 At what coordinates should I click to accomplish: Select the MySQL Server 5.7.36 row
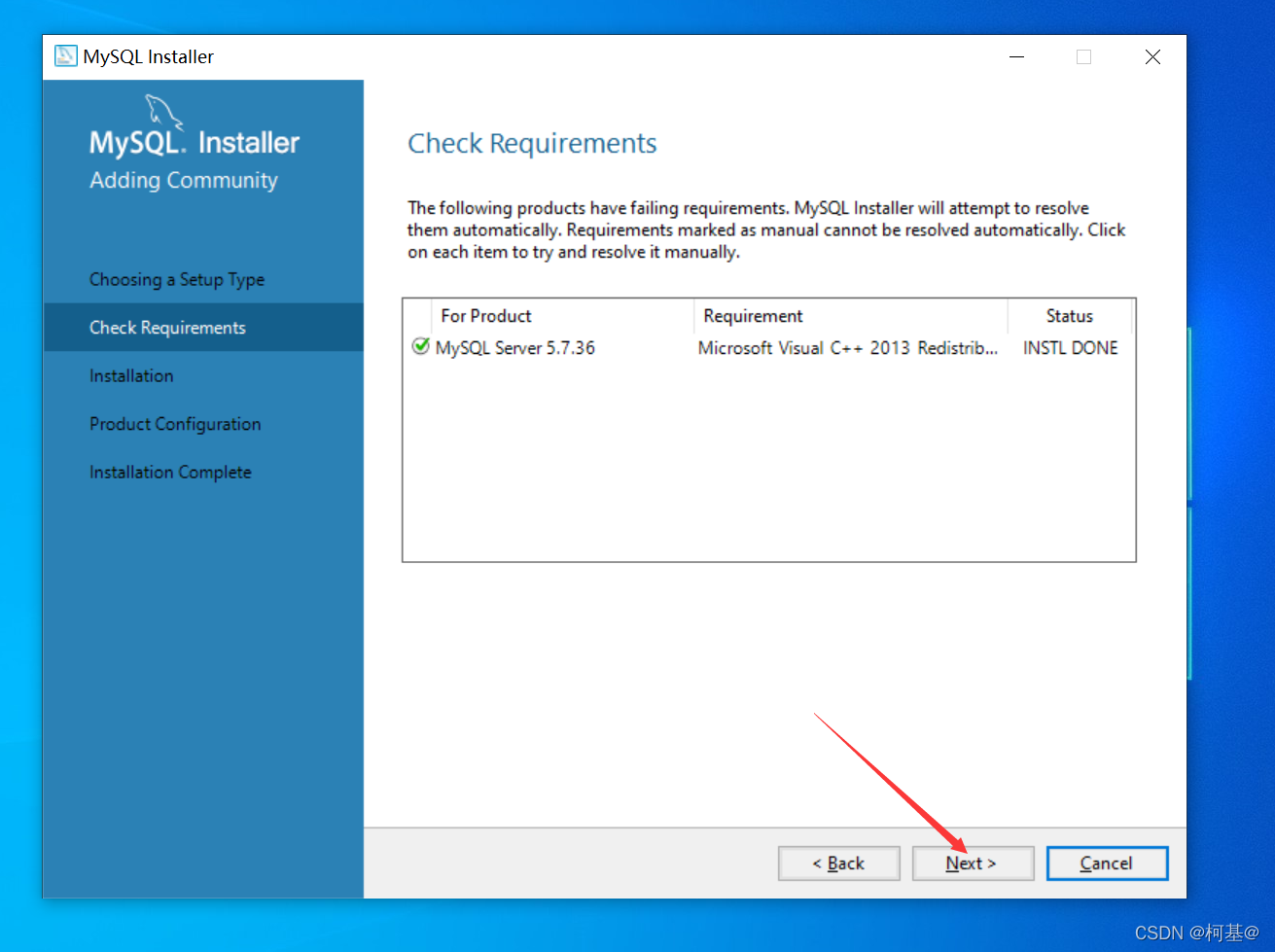click(x=769, y=348)
